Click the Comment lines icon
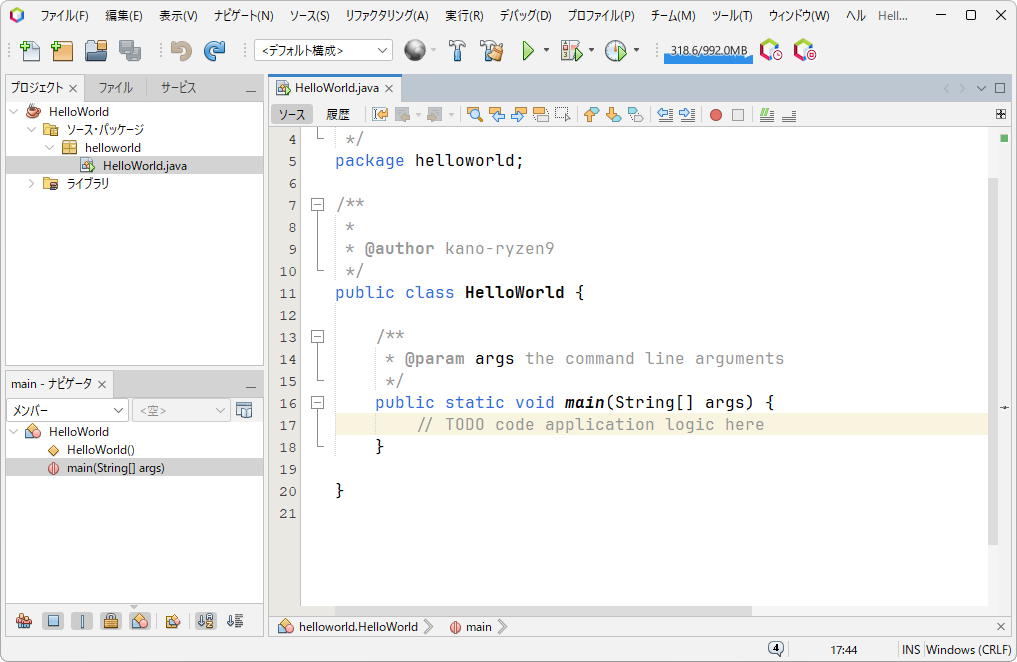1017x662 pixels. pos(767,115)
